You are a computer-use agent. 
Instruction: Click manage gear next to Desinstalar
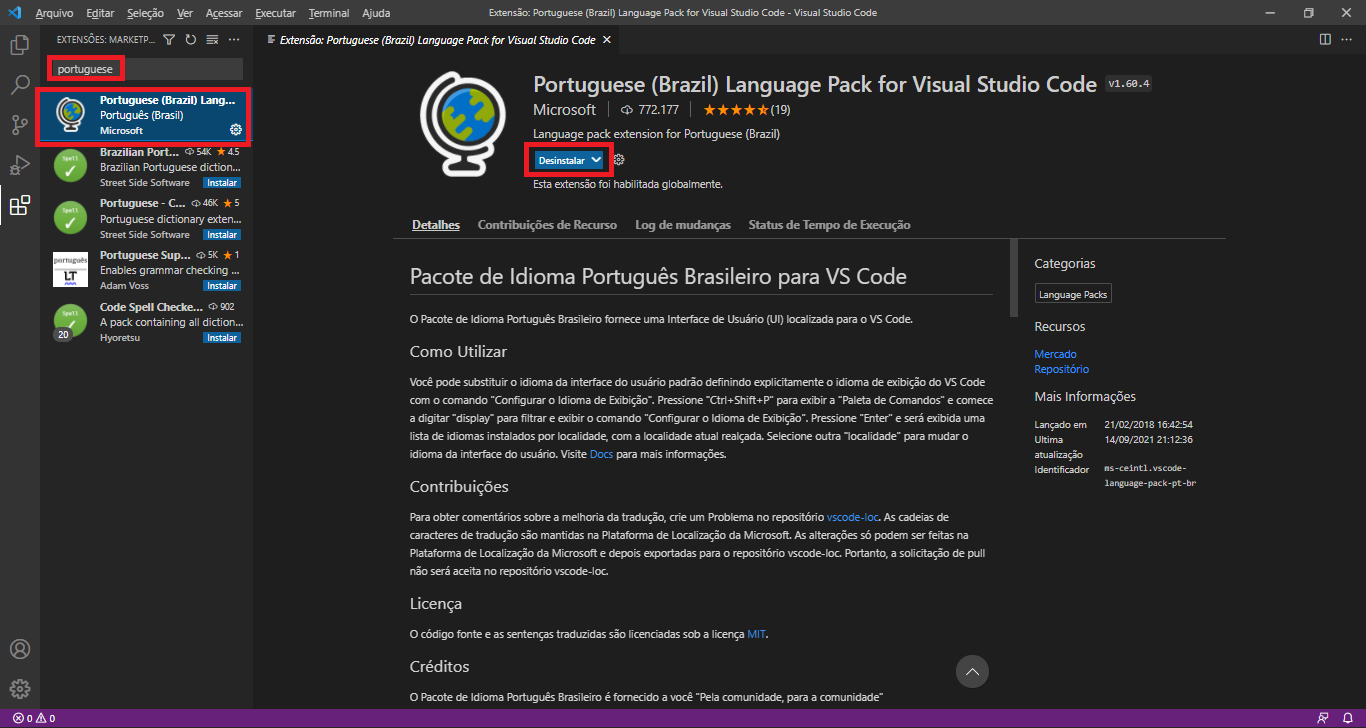point(619,160)
